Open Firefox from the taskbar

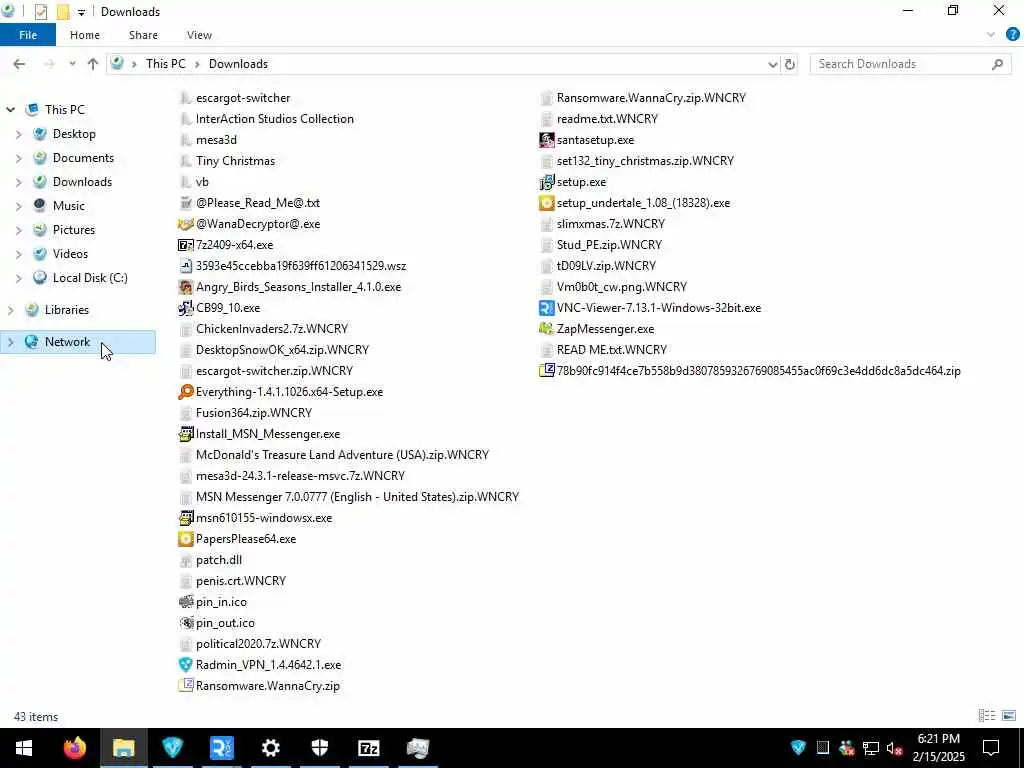[x=74, y=748]
